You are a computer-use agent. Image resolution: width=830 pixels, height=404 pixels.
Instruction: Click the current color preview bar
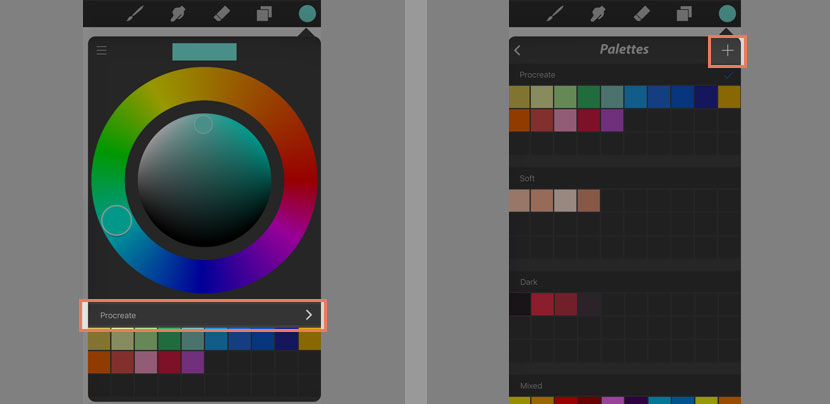[204, 52]
